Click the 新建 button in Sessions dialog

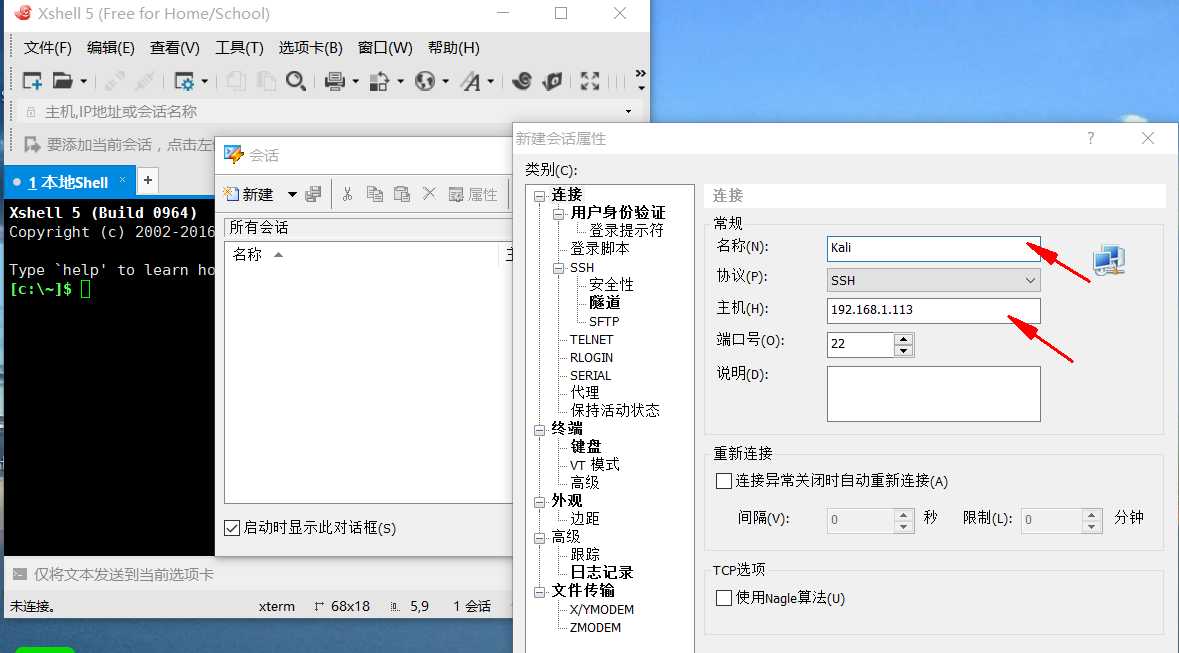coord(251,194)
